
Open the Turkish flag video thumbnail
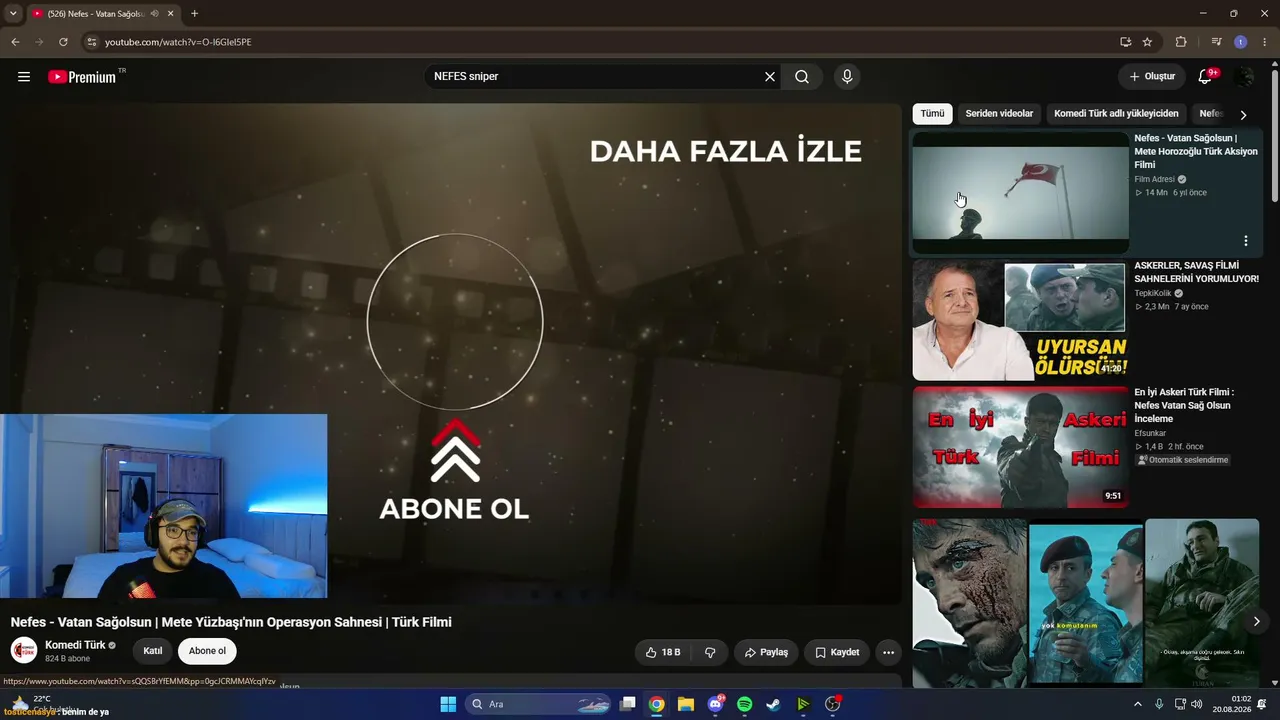coord(1020,193)
